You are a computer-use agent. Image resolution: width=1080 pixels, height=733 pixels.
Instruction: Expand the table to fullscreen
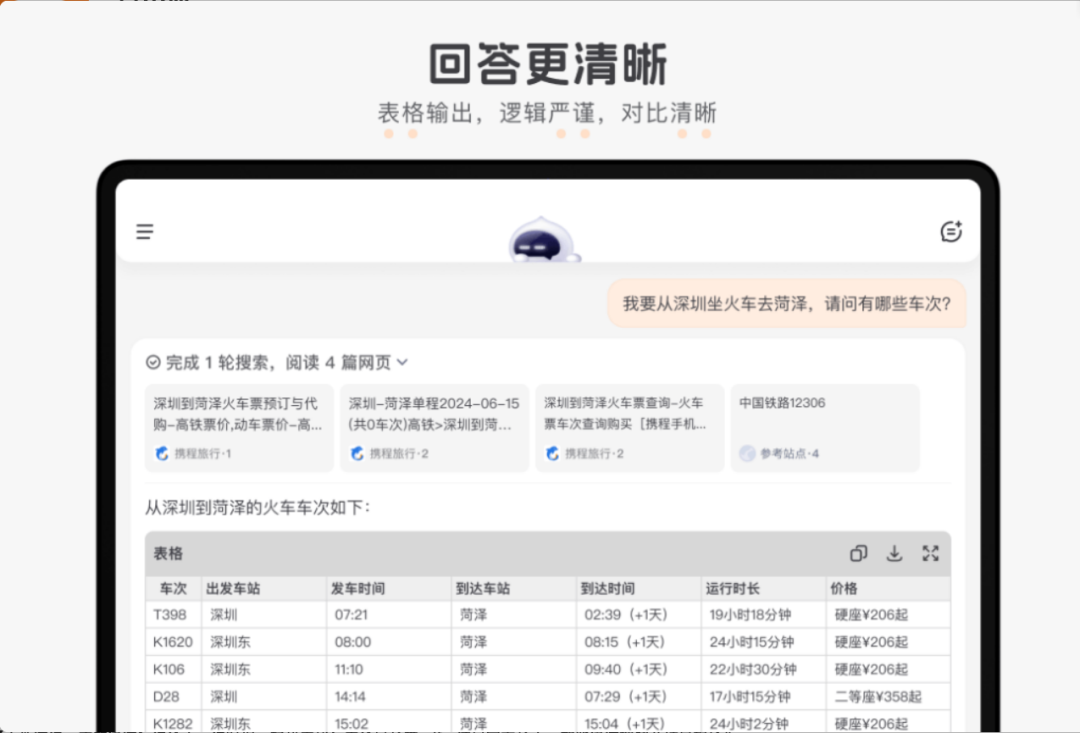point(931,553)
